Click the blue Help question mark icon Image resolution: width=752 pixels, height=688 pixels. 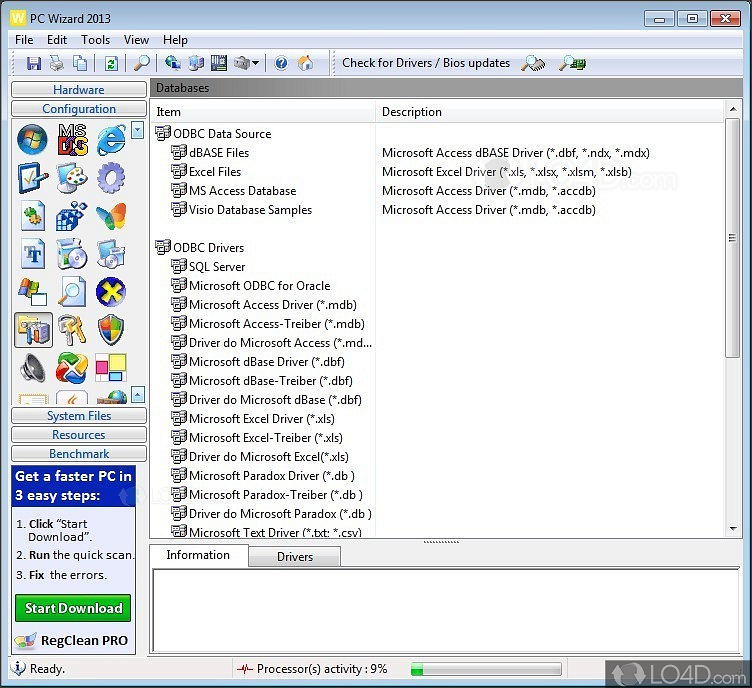[282, 63]
